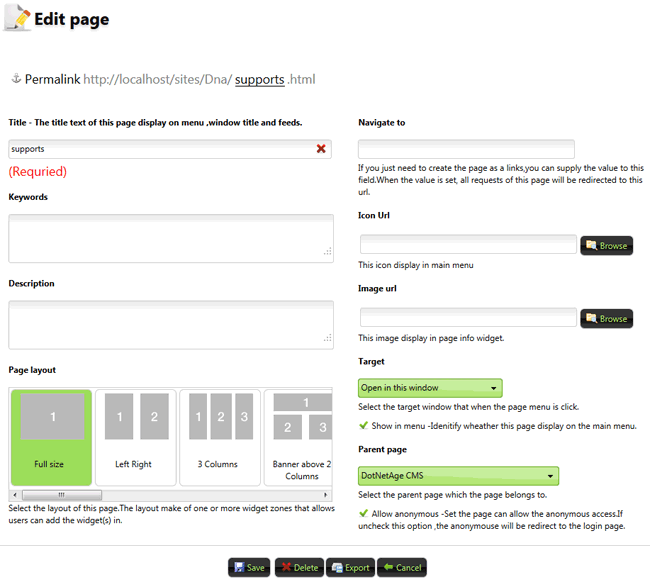This screenshot has height=582, width=650.
Task: Focus the Title input containing 'supports'
Action: click(x=170, y=149)
